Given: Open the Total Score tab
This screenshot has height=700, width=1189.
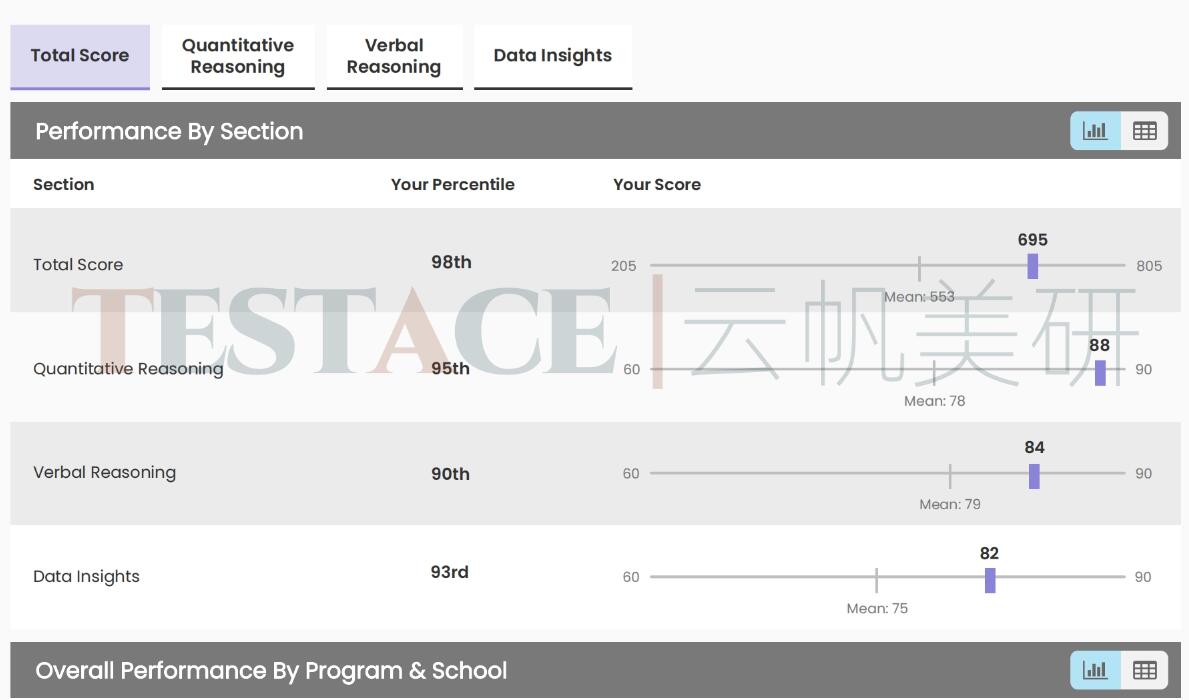Looking at the screenshot, I should (x=80, y=56).
